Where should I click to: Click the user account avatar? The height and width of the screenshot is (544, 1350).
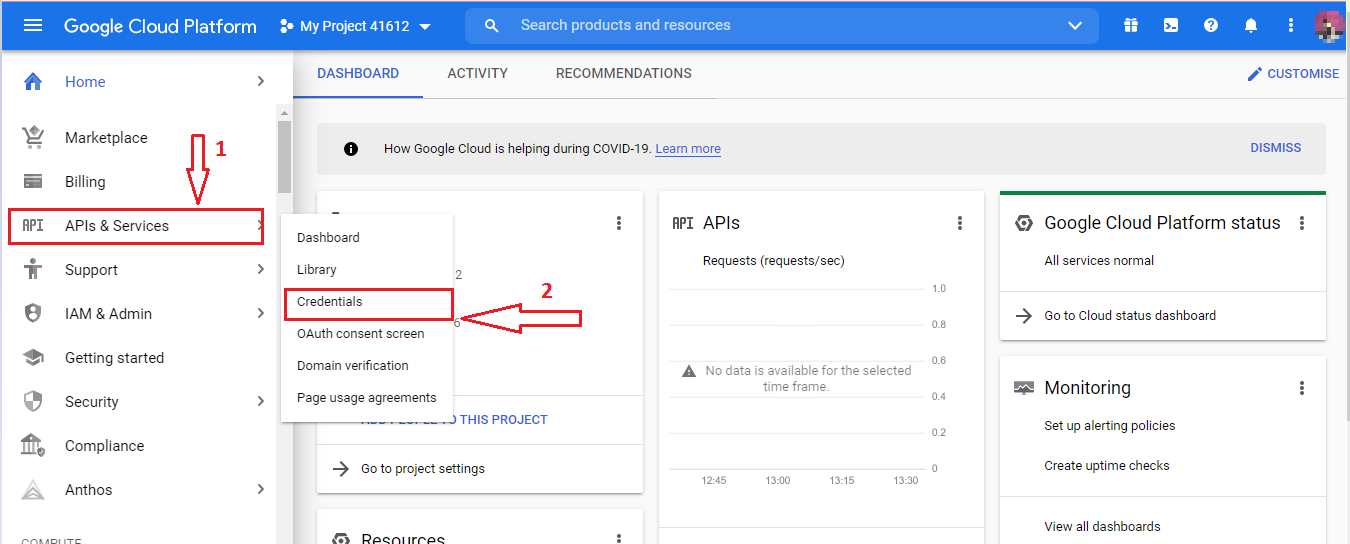pos(1328,26)
